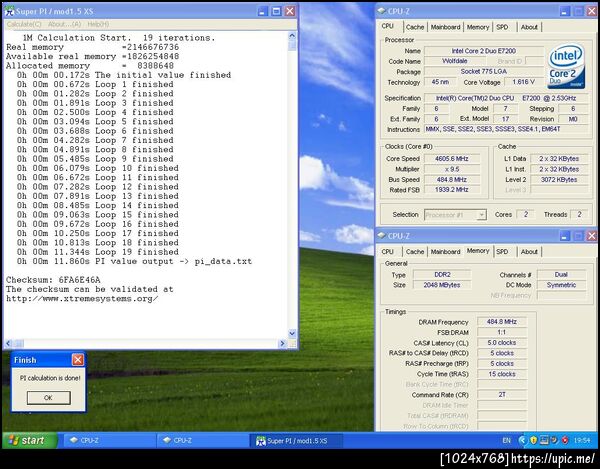Click the horizontal scroll-left arrow in Super PI
The image size is (600, 469).
pyautogui.click(x=9, y=343)
